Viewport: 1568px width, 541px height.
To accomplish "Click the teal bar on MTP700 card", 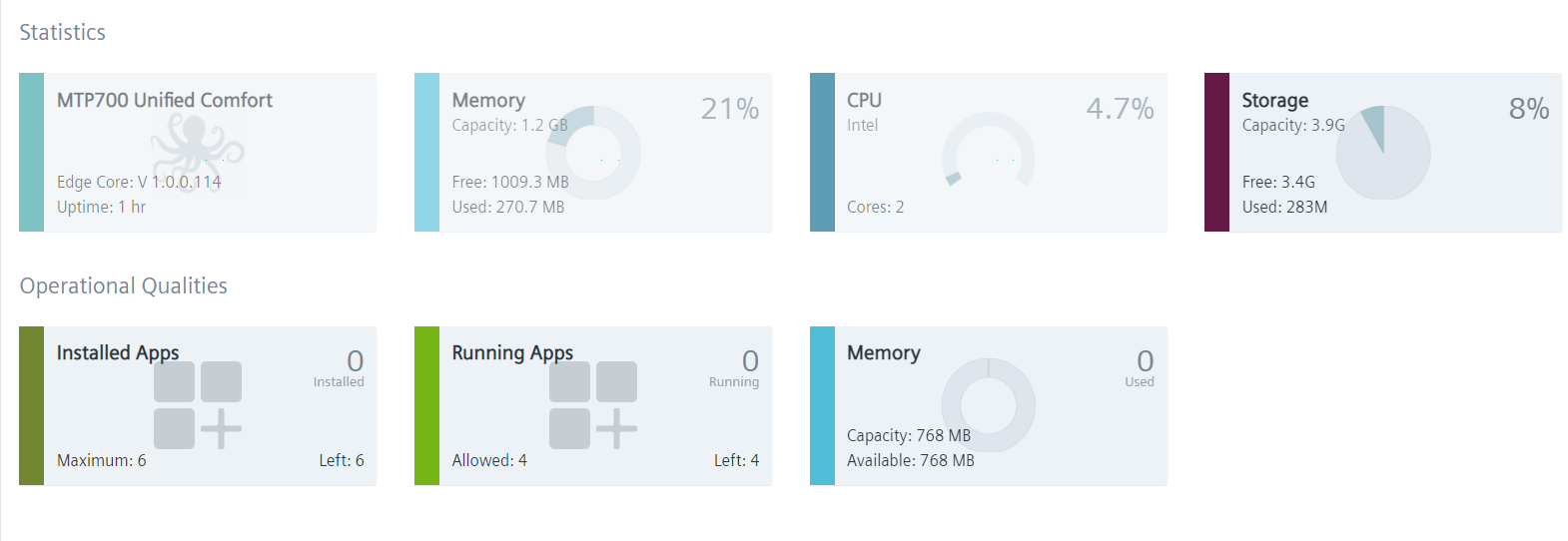I will point(31,152).
